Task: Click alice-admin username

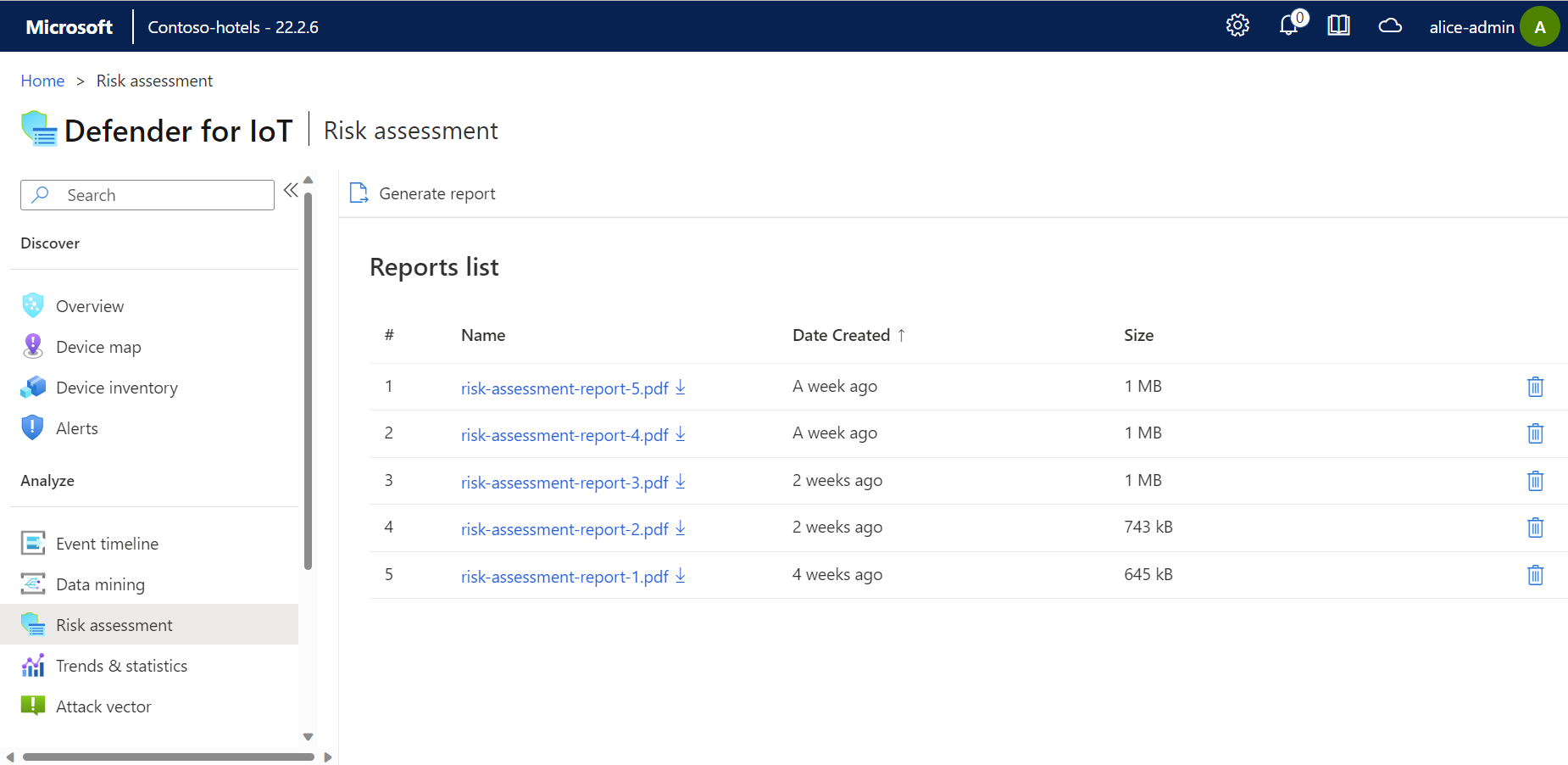Action: pyautogui.click(x=1471, y=27)
